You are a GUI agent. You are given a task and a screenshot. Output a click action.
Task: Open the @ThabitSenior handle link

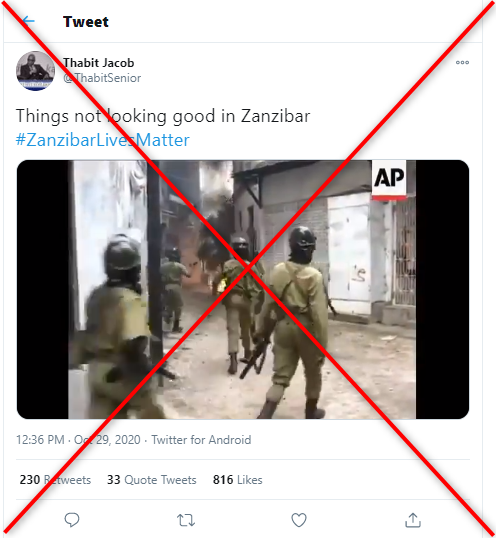(x=102, y=78)
